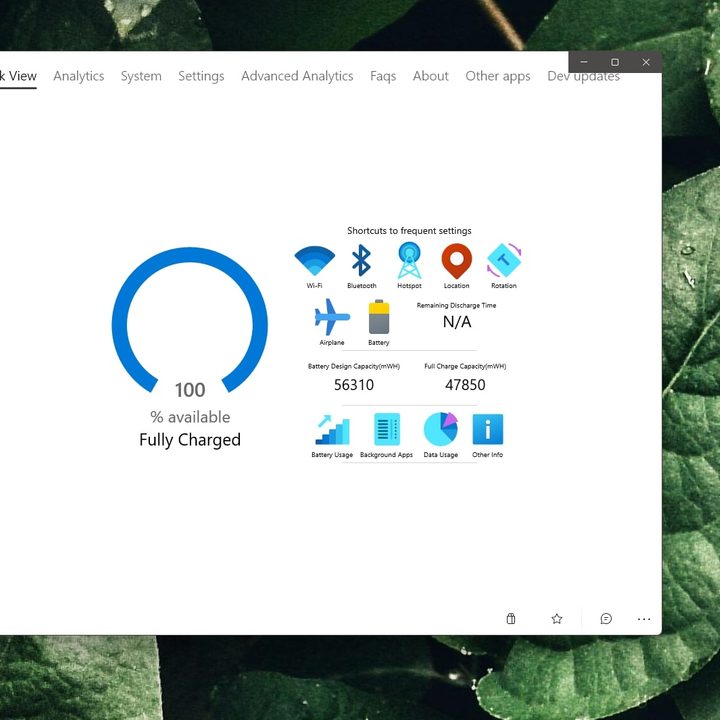This screenshot has height=720, width=720.
Task: Open the Rotation settings shortcut
Action: click(x=504, y=266)
